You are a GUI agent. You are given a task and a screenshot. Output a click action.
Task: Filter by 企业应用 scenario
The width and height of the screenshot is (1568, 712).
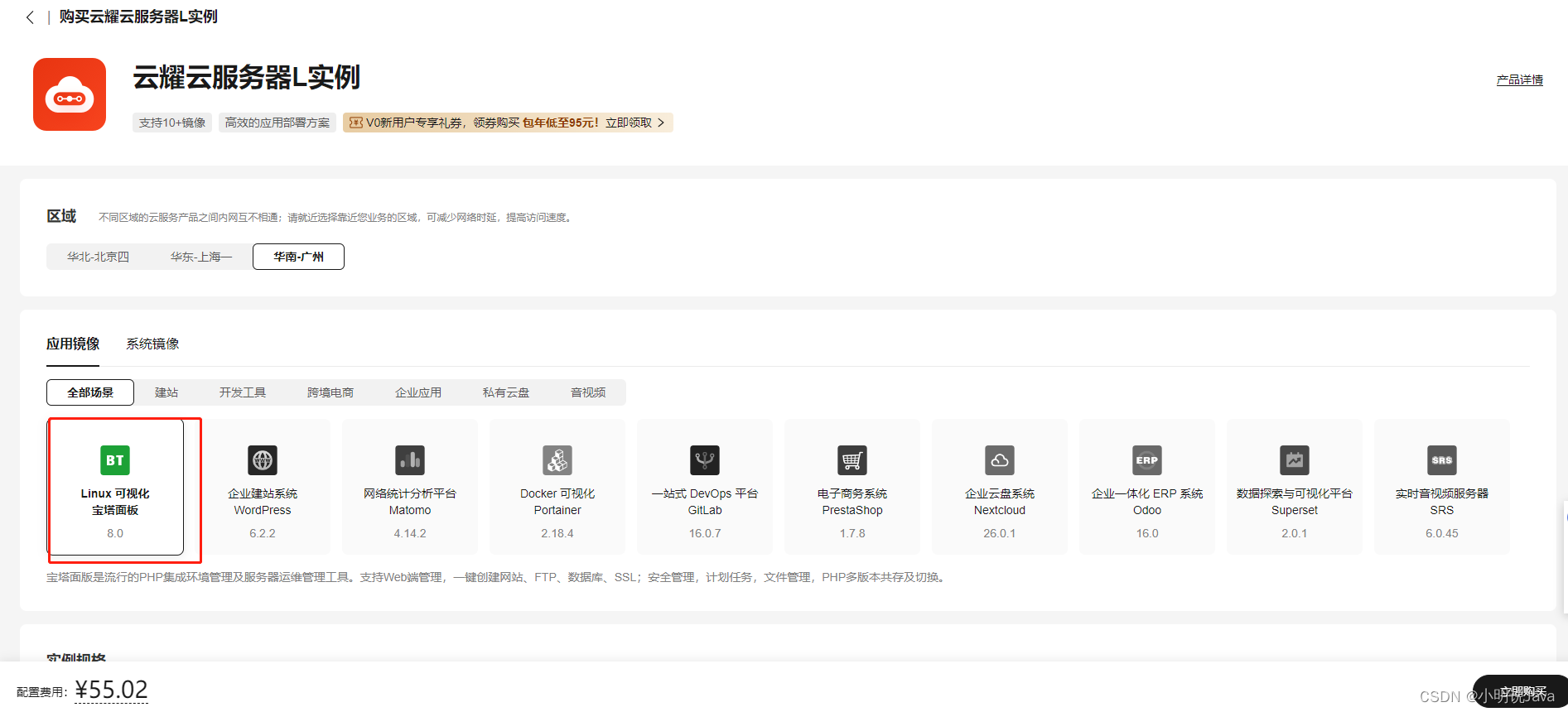tap(418, 392)
